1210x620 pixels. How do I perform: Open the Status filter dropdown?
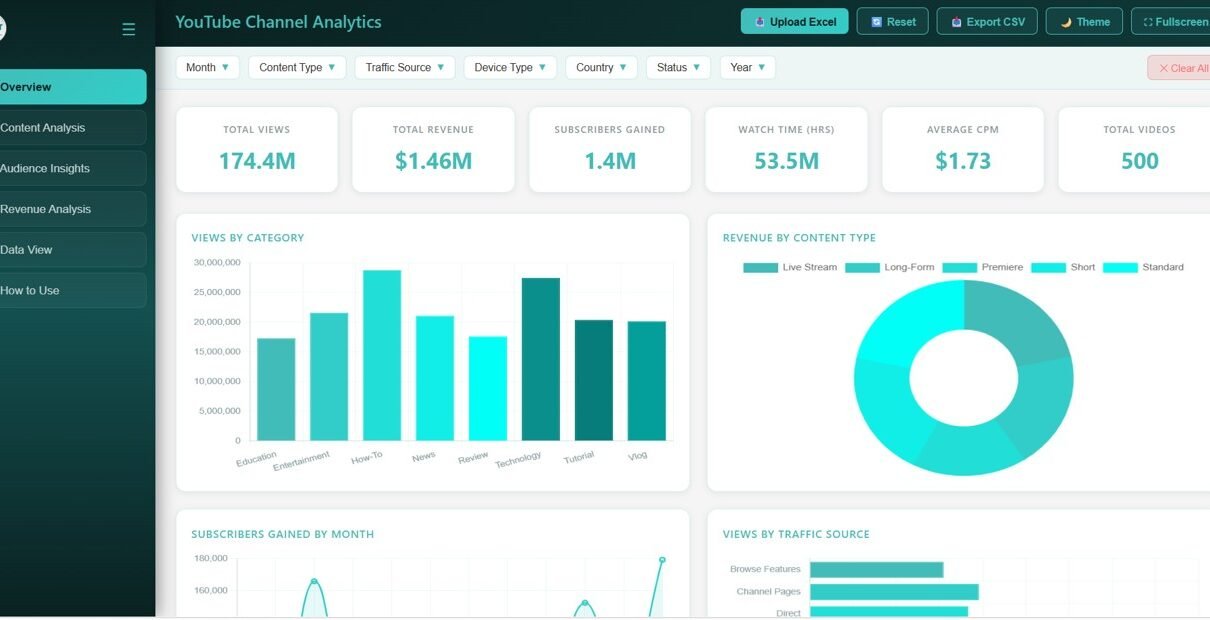pyautogui.click(x=678, y=67)
